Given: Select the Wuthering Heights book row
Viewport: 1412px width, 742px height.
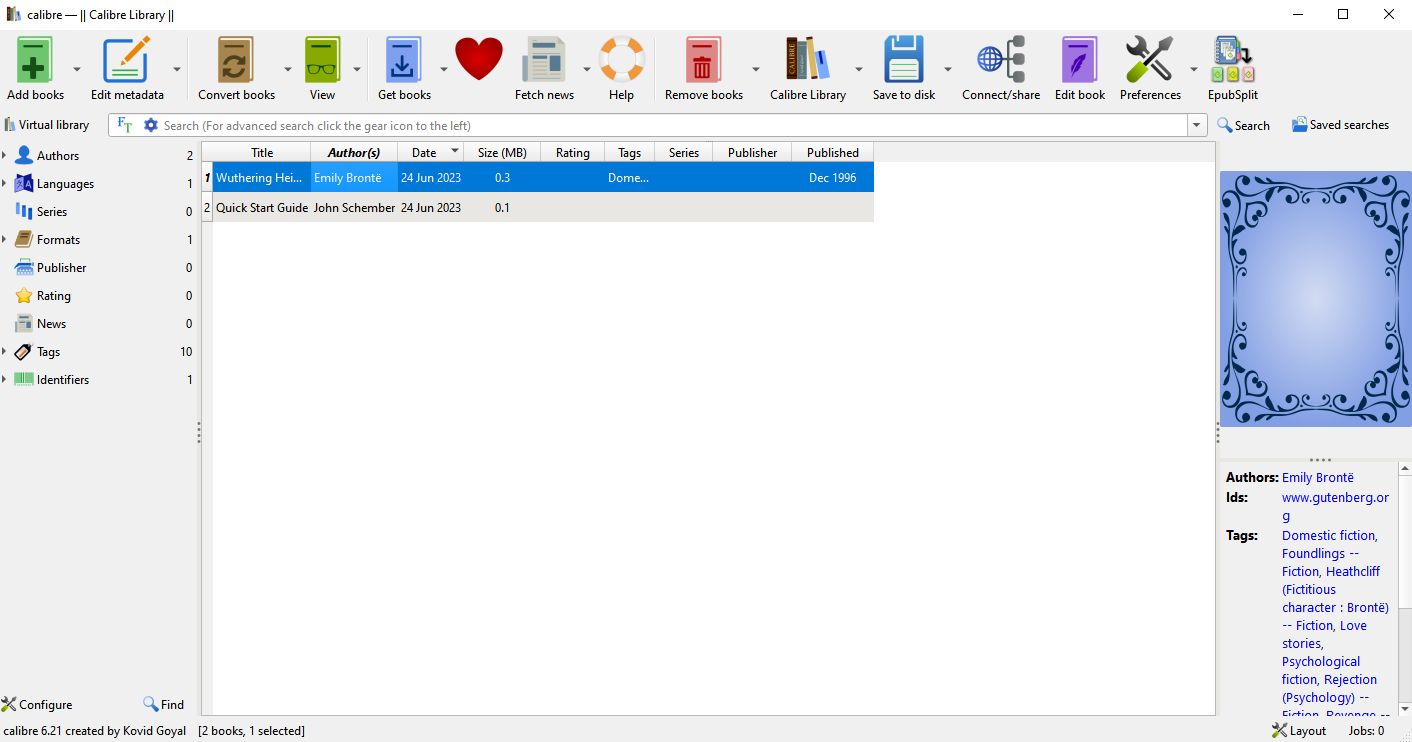Looking at the screenshot, I should [538, 178].
